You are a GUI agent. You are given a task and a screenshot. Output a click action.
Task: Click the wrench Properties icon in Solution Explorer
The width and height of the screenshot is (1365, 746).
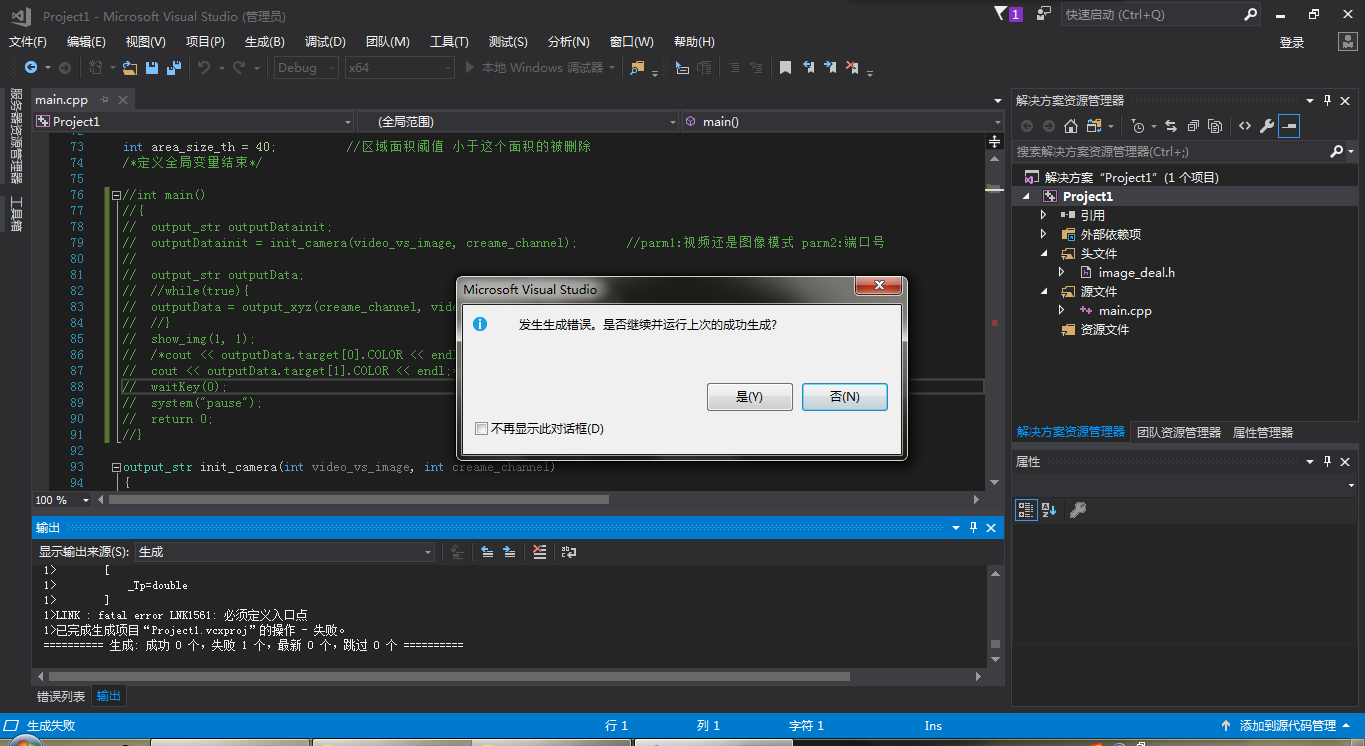coord(1266,126)
